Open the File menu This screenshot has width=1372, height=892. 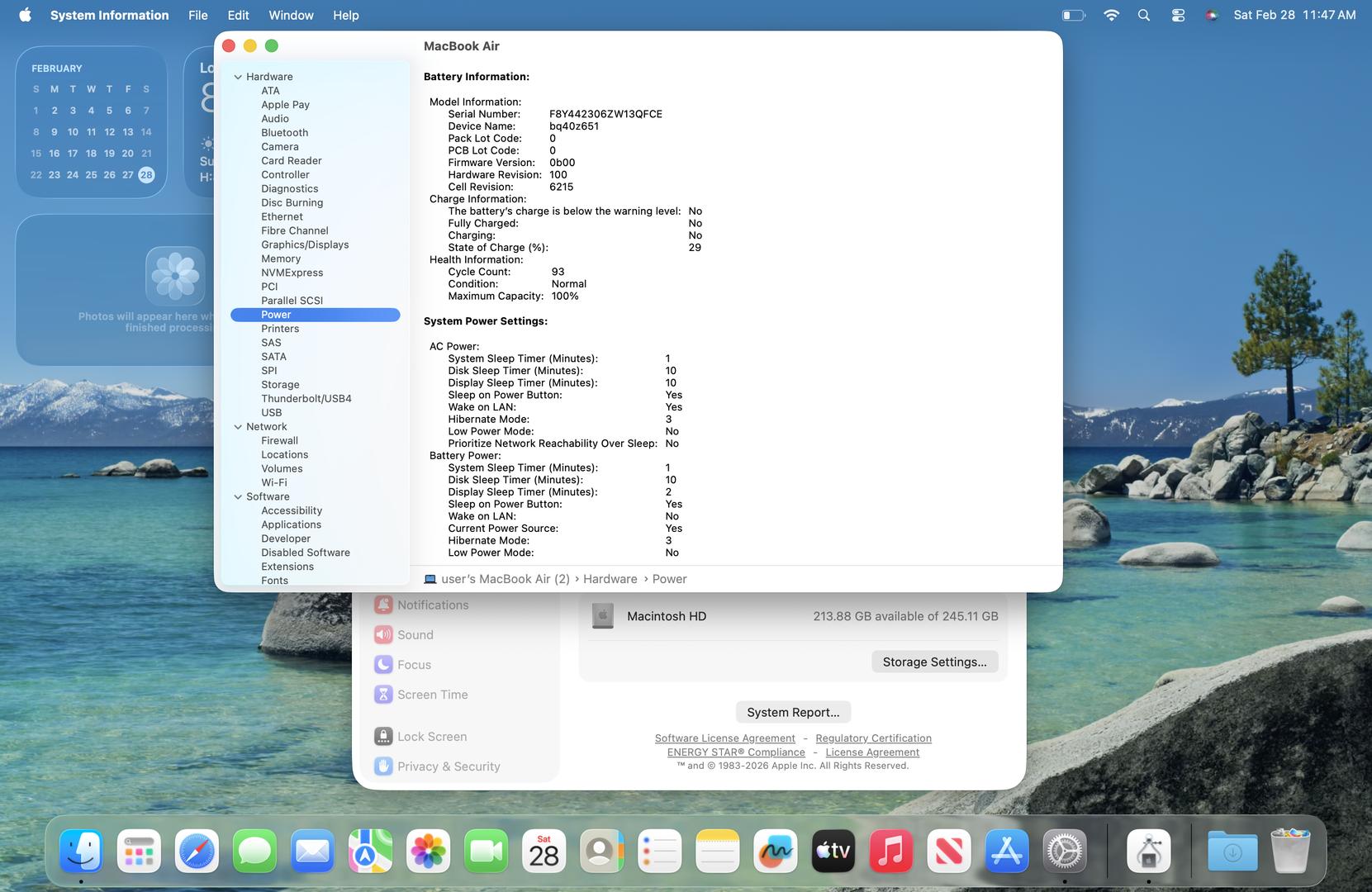coord(197,15)
